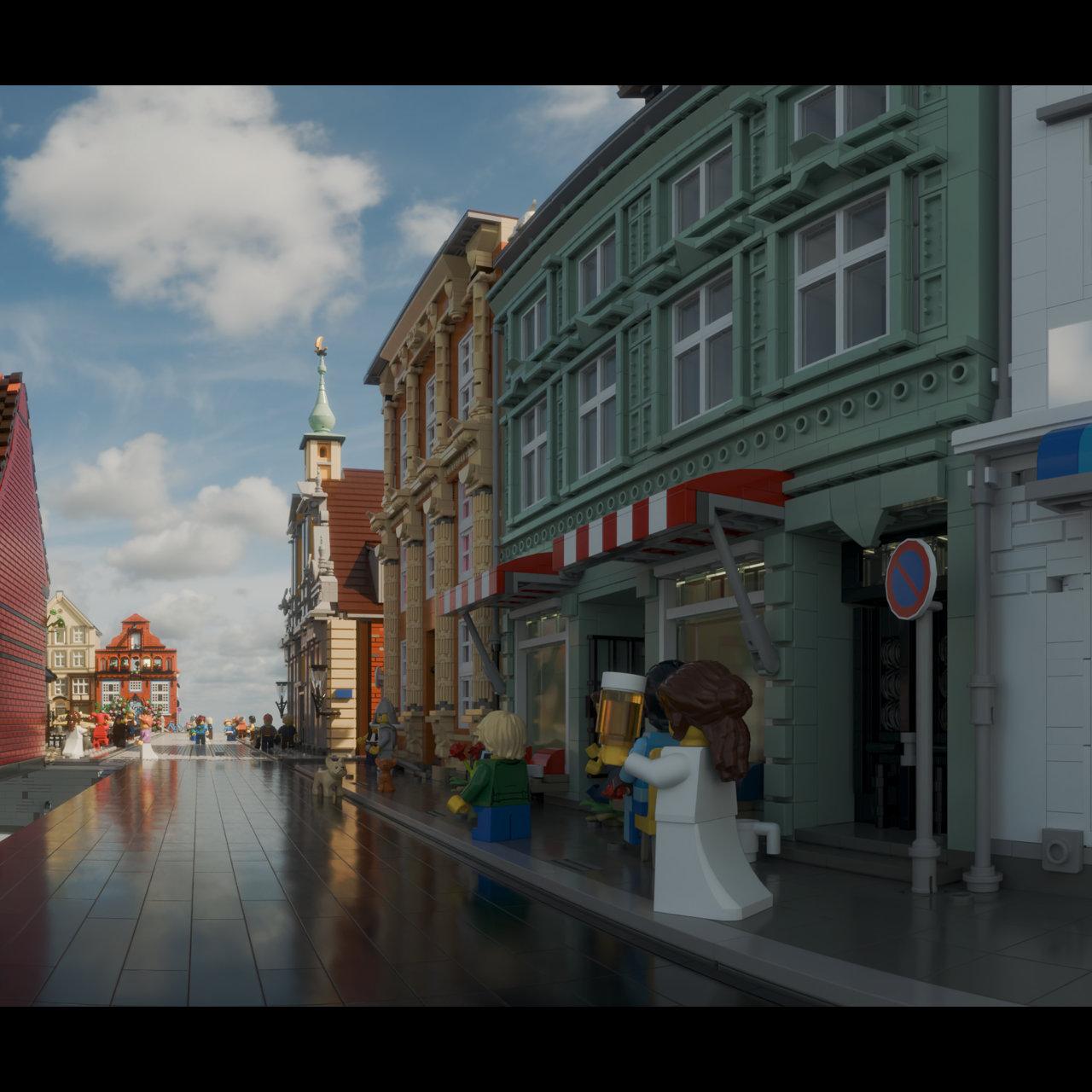This screenshot has width=1092, height=1092.
Task: Click the blond minifigure in green jacket
Action: coord(492,776)
